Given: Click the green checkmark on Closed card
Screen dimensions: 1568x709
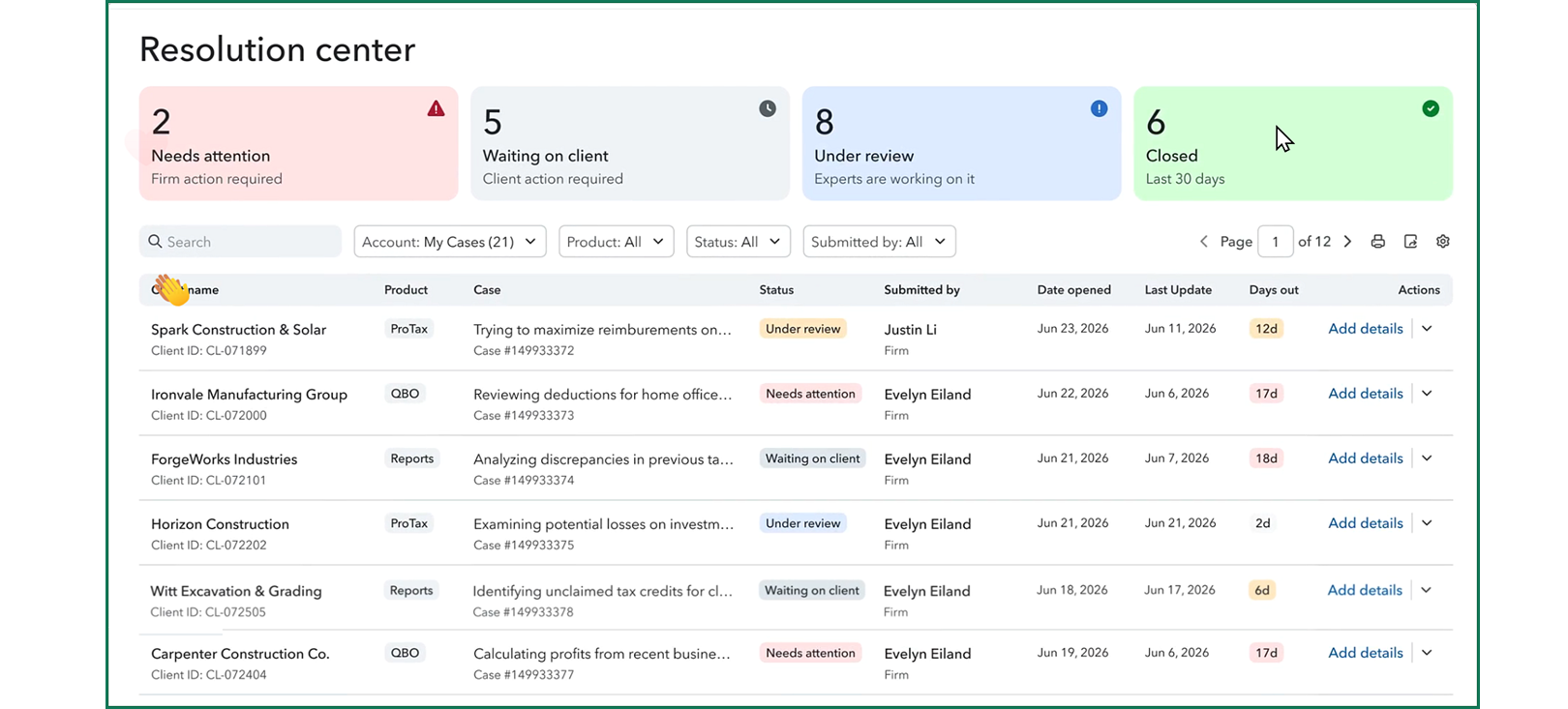Looking at the screenshot, I should coord(1431,108).
